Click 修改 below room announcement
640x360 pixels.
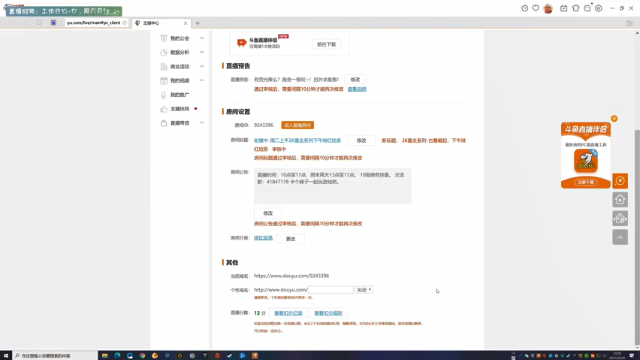pos(268,213)
